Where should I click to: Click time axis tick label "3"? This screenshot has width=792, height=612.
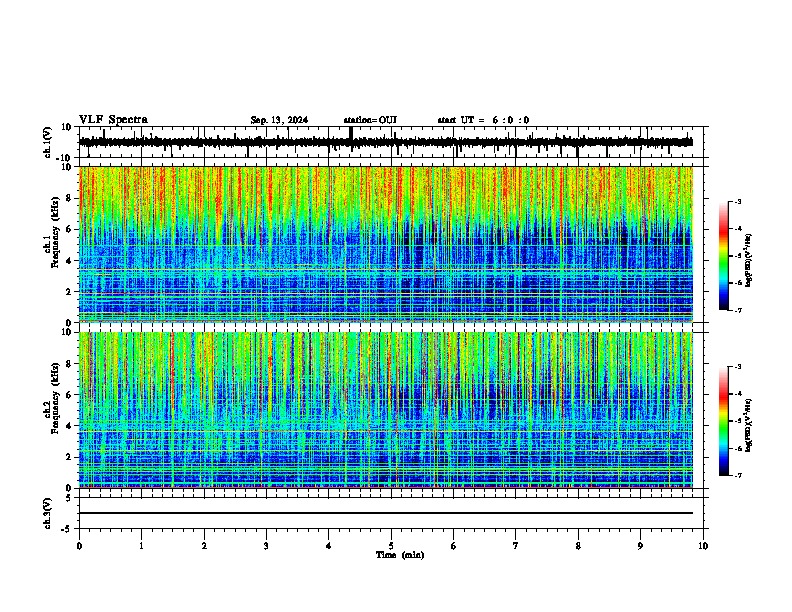tap(266, 546)
